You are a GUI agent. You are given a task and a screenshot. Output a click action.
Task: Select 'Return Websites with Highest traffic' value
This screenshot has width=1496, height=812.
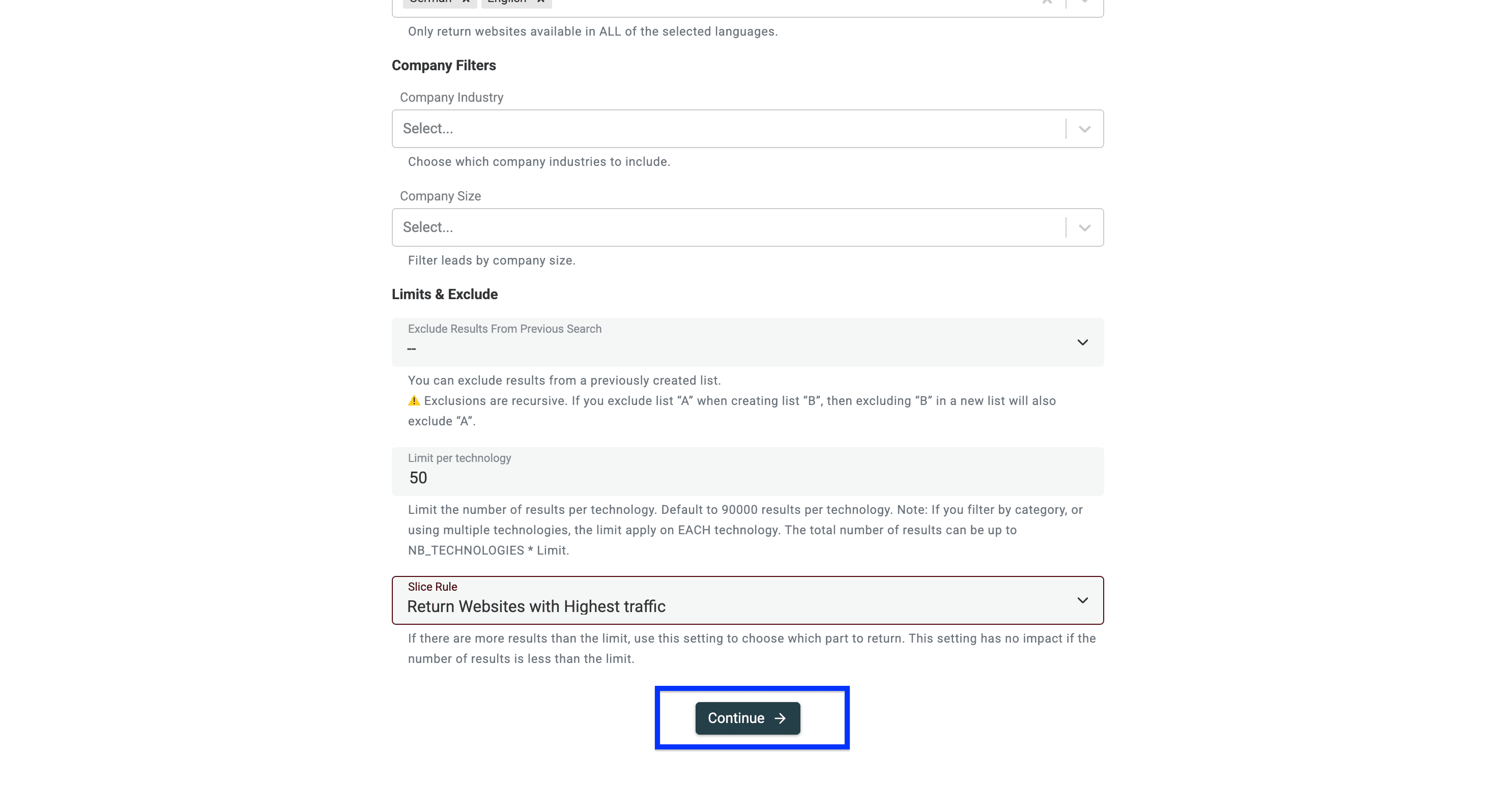coord(536,606)
